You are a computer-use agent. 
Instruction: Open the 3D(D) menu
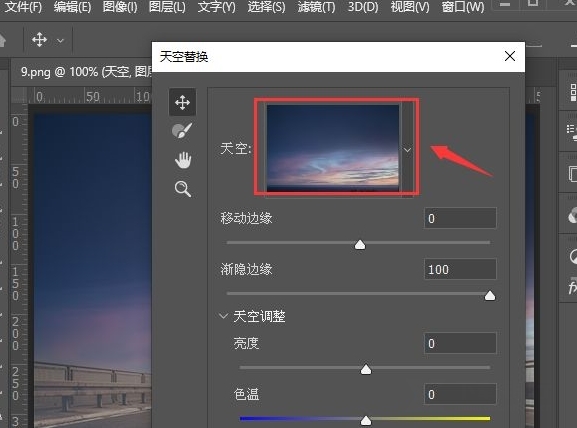pos(363,7)
